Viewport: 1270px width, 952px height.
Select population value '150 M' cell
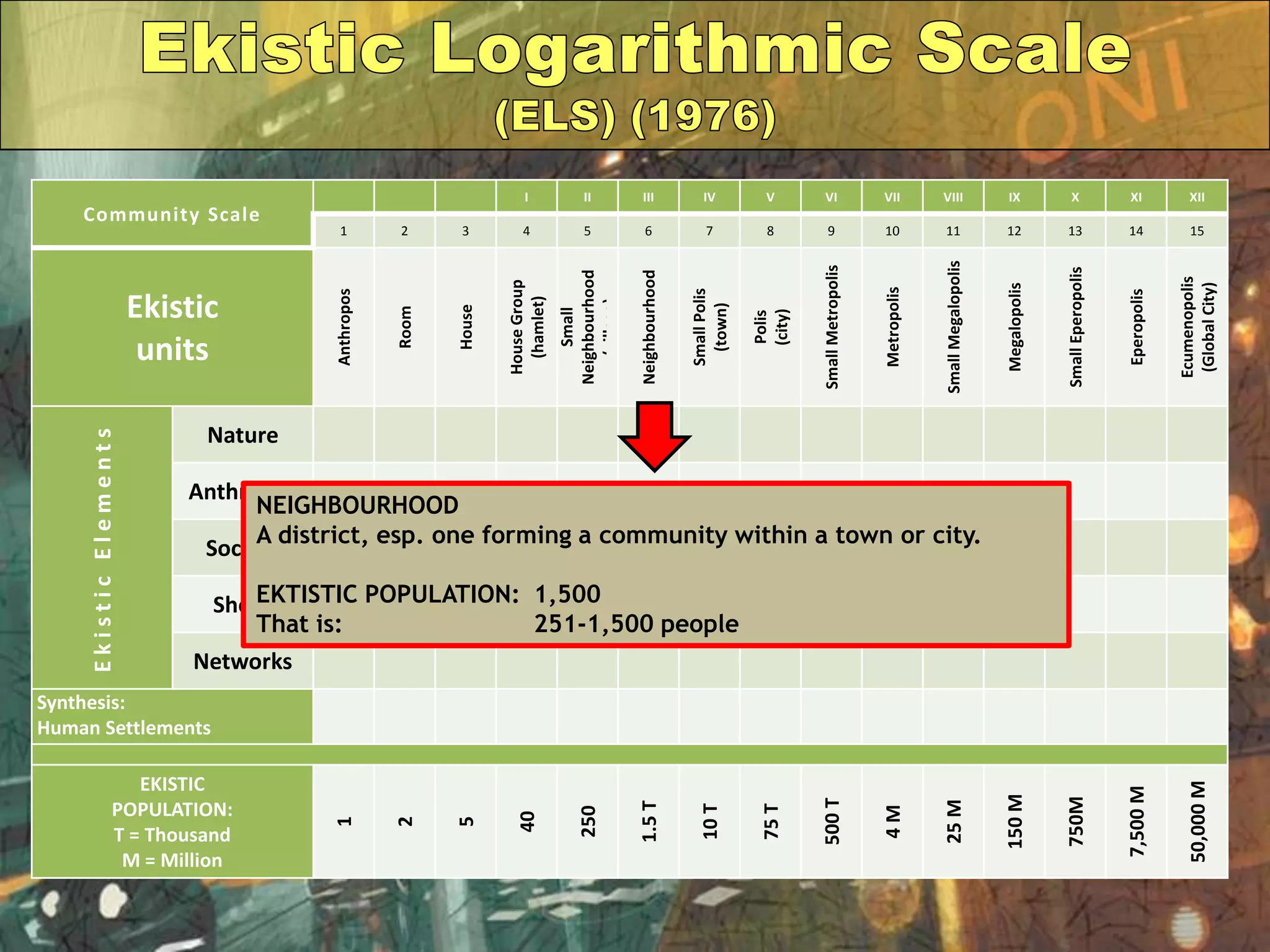coord(1015,822)
